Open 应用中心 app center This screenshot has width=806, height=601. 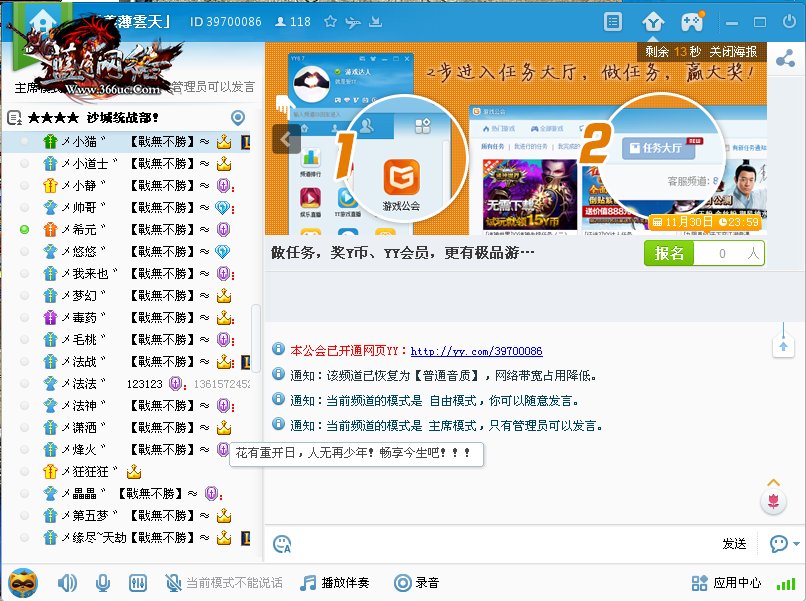pyautogui.click(x=726, y=583)
